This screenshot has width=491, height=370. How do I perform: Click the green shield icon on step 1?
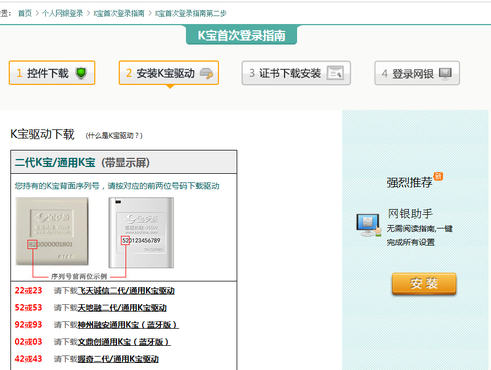81,73
